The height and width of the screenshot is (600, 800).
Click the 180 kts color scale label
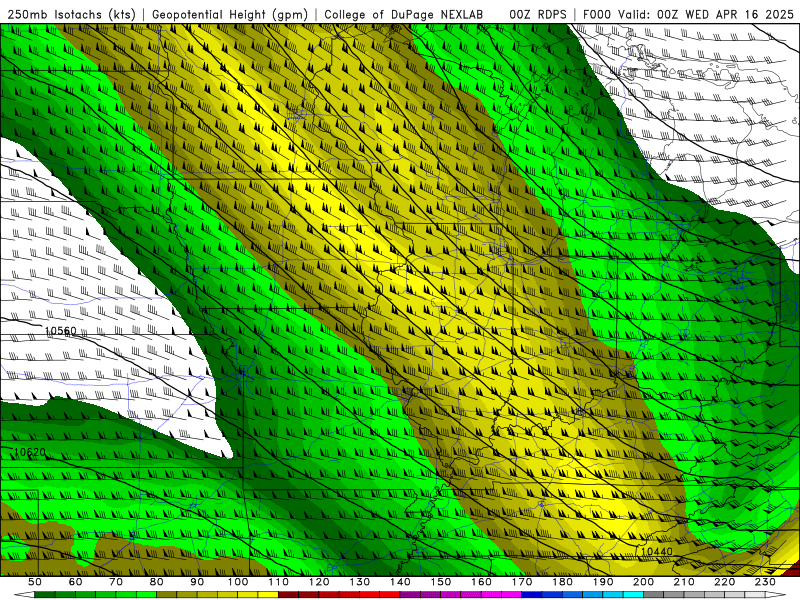tap(563, 582)
